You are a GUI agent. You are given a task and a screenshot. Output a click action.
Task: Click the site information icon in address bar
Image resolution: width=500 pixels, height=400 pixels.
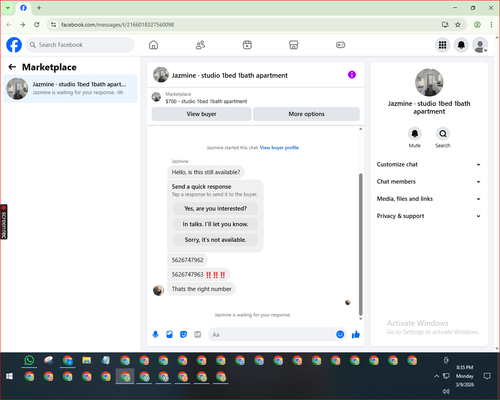click(x=53, y=25)
